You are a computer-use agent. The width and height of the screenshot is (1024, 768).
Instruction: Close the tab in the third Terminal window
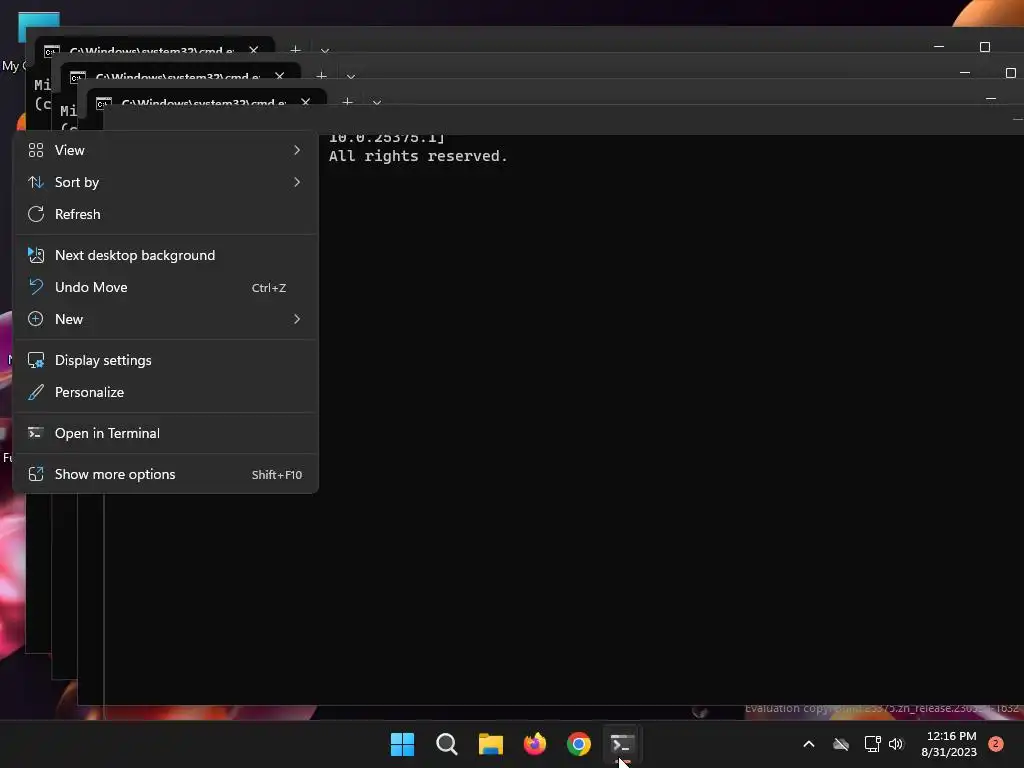tap(306, 102)
